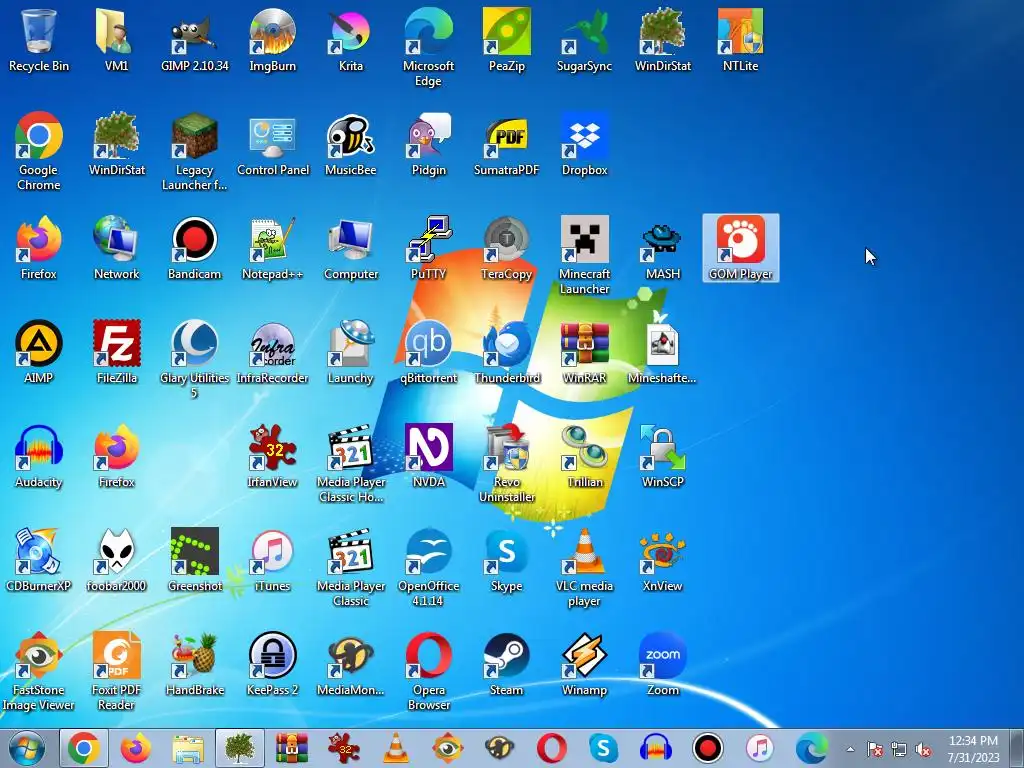Click the PuTTY desktop shortcut
Image resolution: width=1024 pixels, height=768 pixels.
pyautogui.click(x=428, y=249)
